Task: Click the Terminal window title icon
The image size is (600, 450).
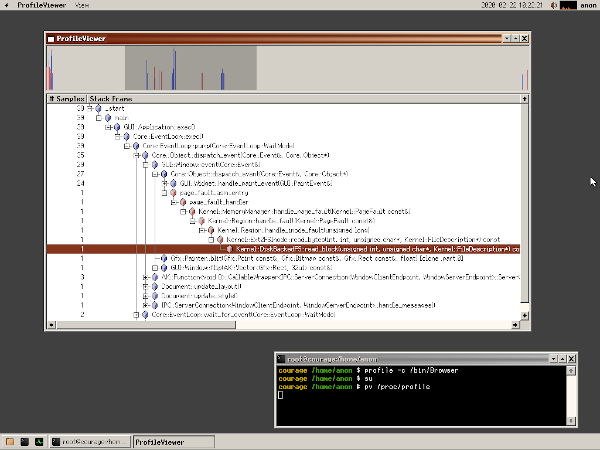Action: [281, 359]
